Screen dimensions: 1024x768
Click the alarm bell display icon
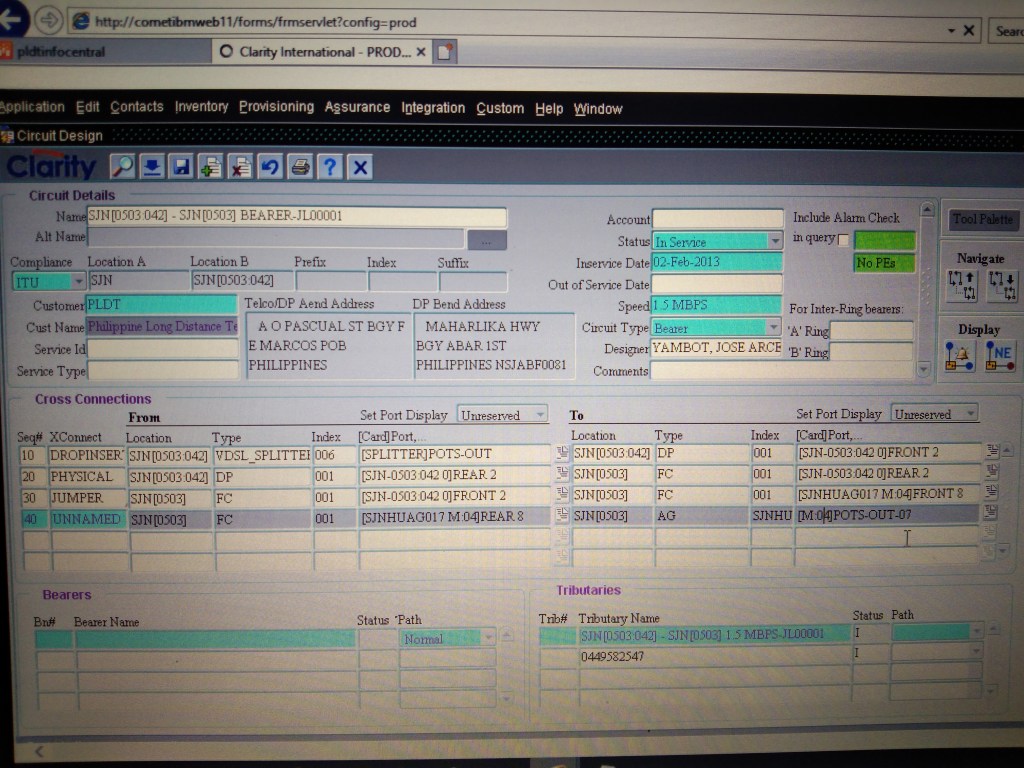[960, 355]
